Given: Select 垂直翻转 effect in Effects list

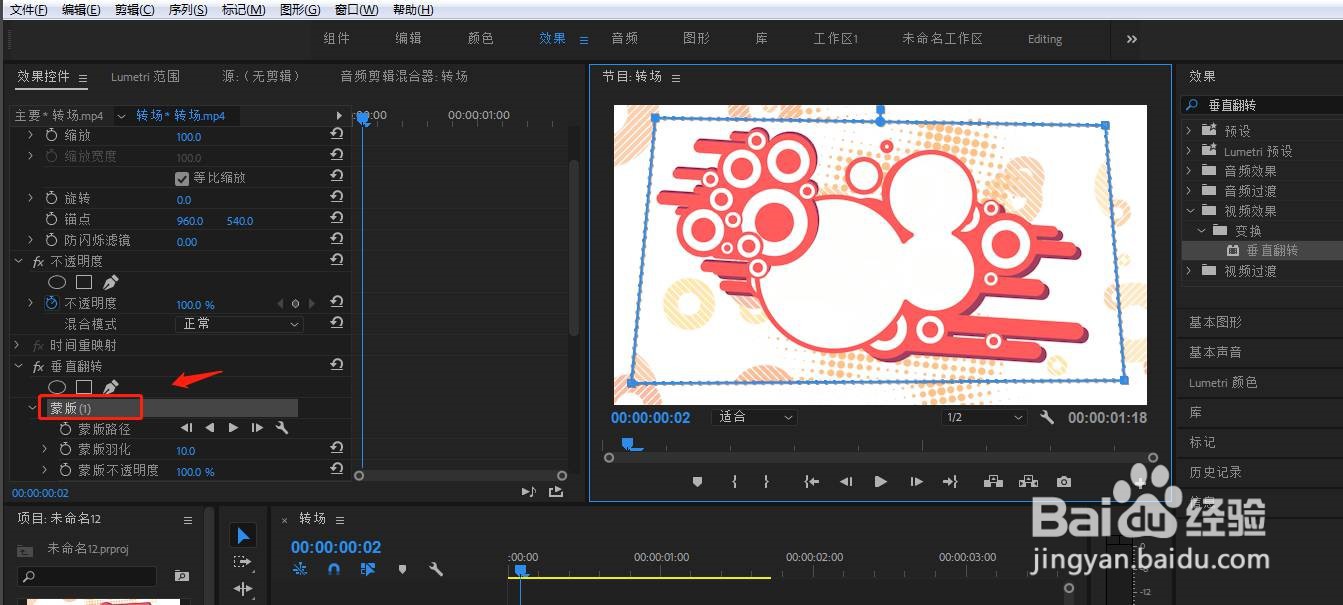Looking at the screenshot, I should (1272, 250).
